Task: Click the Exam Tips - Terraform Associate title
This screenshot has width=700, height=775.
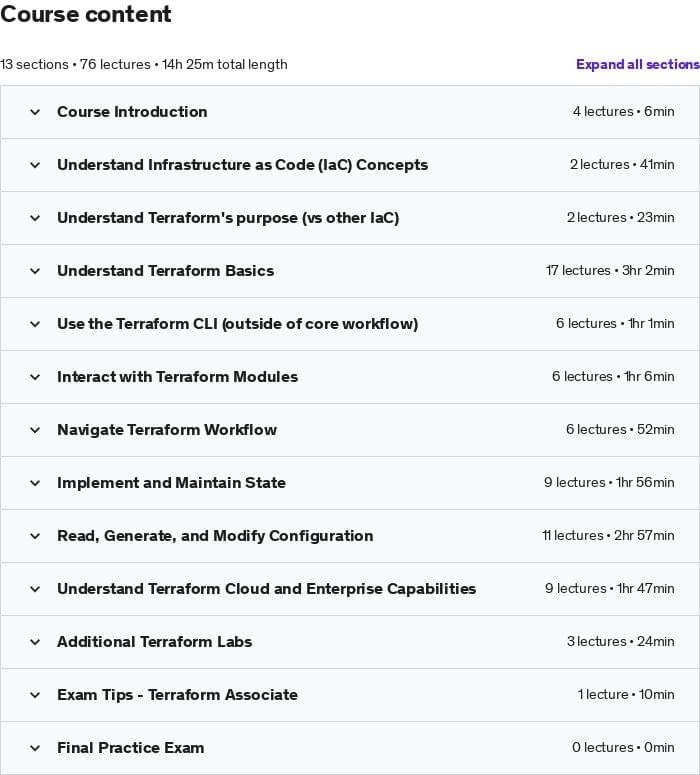Action: pyautogui.click(x=177, y=695)
